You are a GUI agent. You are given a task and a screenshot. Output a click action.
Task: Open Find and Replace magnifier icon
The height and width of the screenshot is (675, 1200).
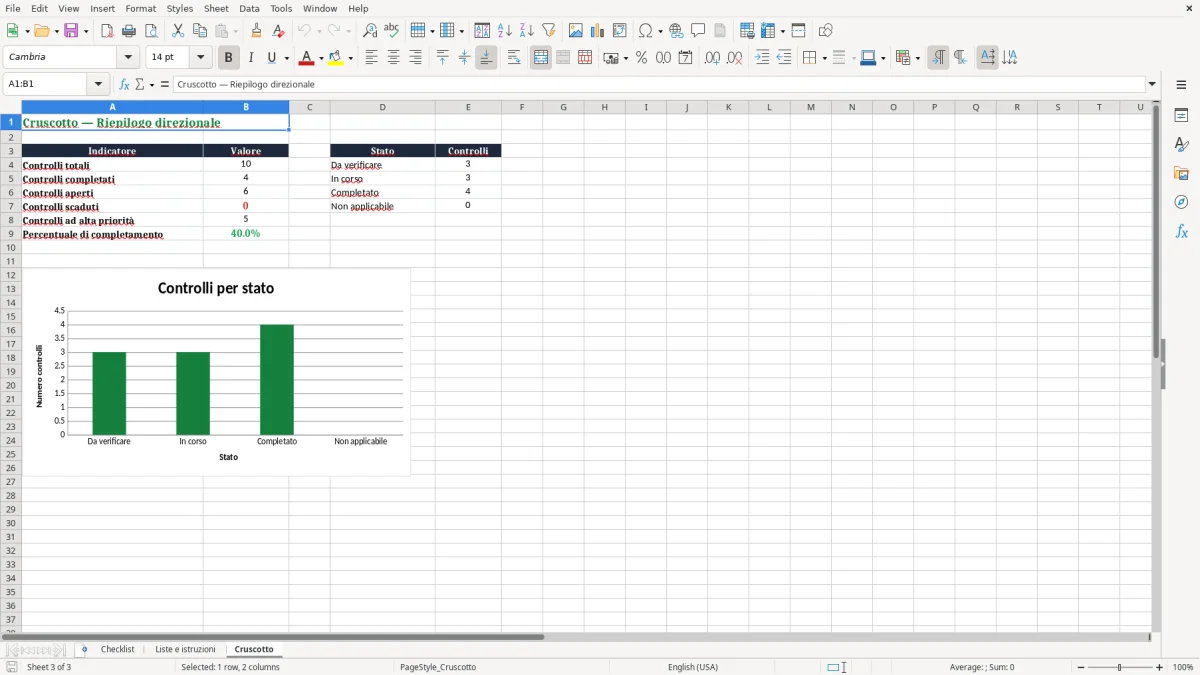[370, 31]
